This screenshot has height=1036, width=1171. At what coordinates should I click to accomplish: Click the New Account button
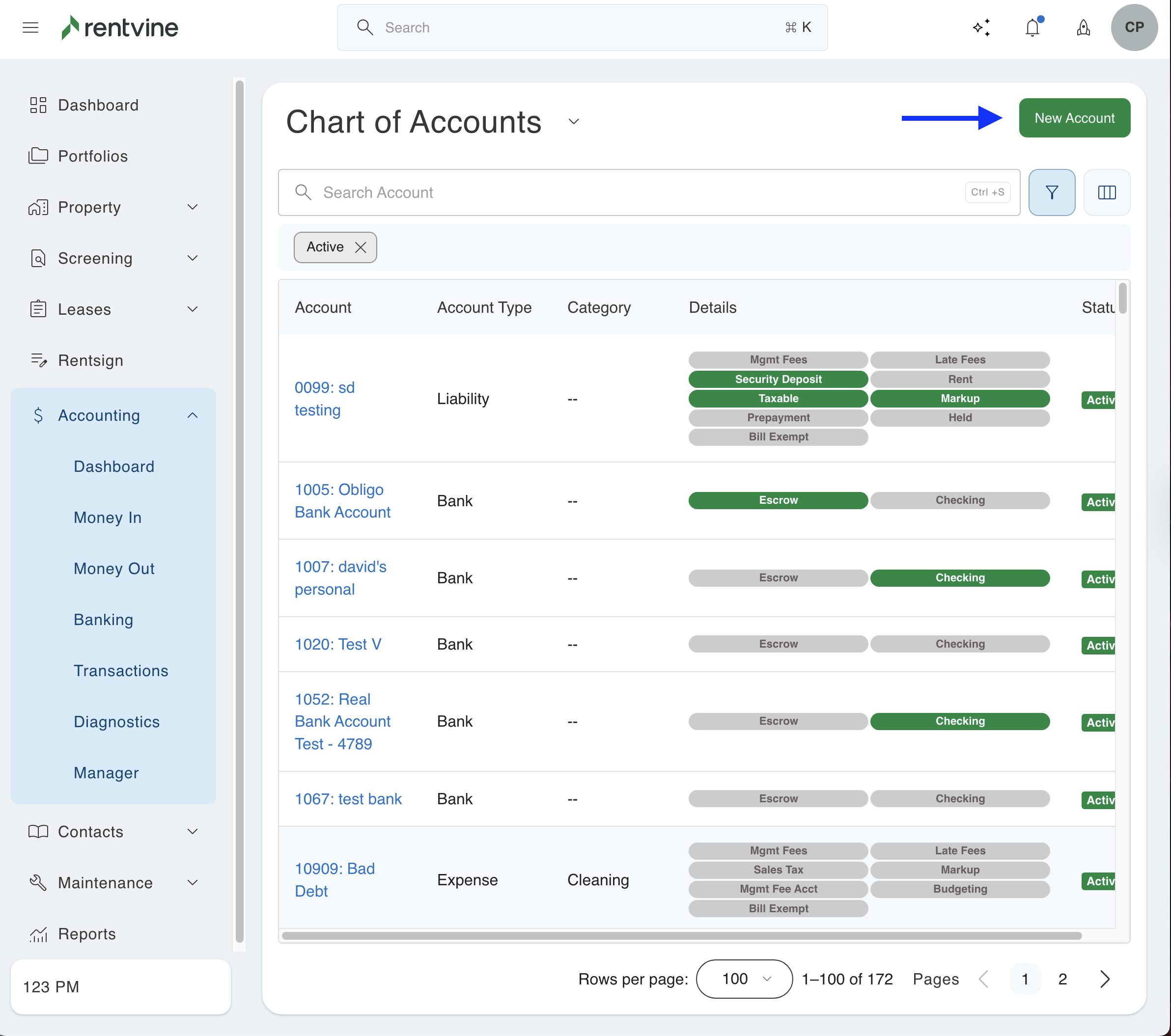(1074, 118)
